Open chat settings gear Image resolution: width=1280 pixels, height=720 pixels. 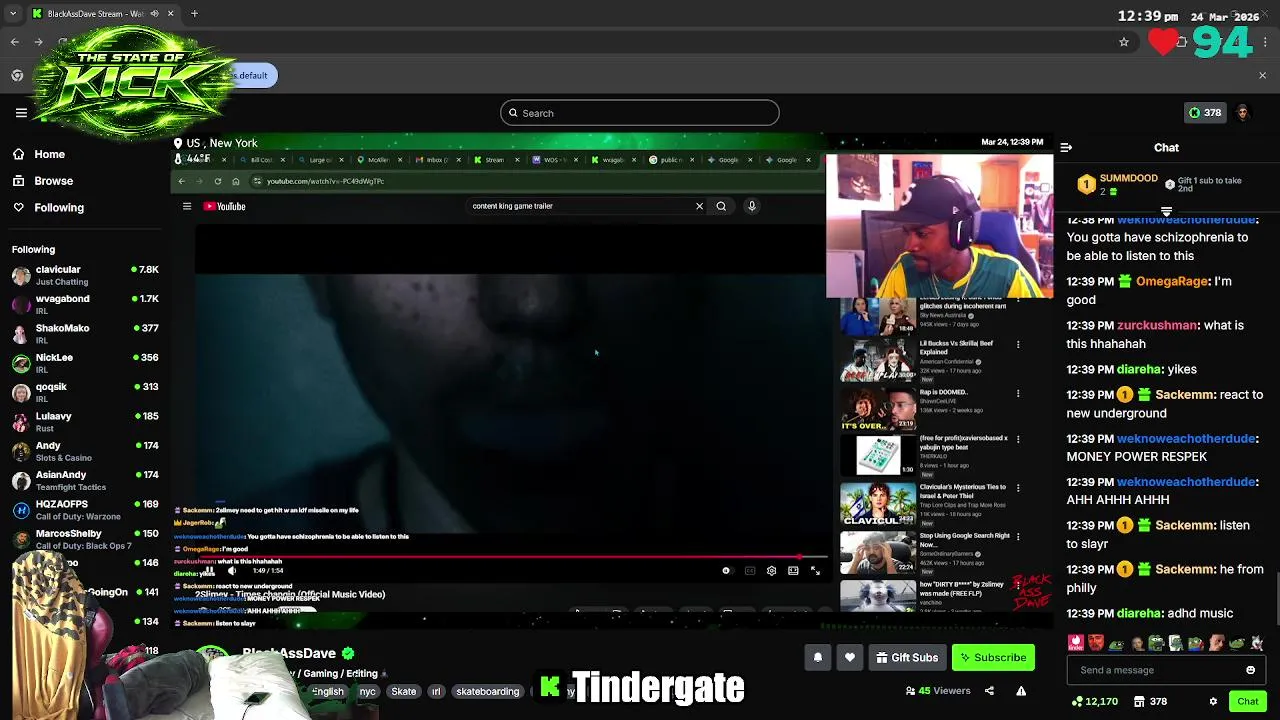click(1213, 701)
